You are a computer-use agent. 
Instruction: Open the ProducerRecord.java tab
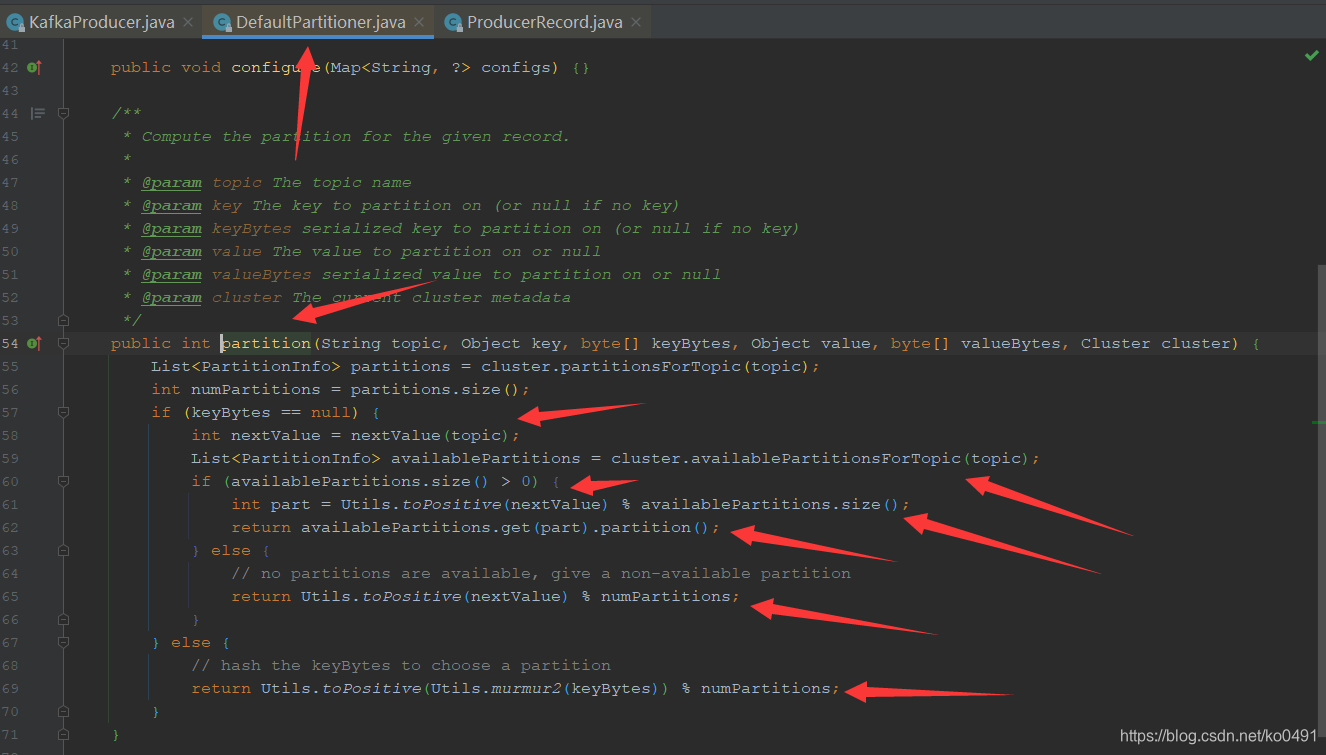click(542, 22)
